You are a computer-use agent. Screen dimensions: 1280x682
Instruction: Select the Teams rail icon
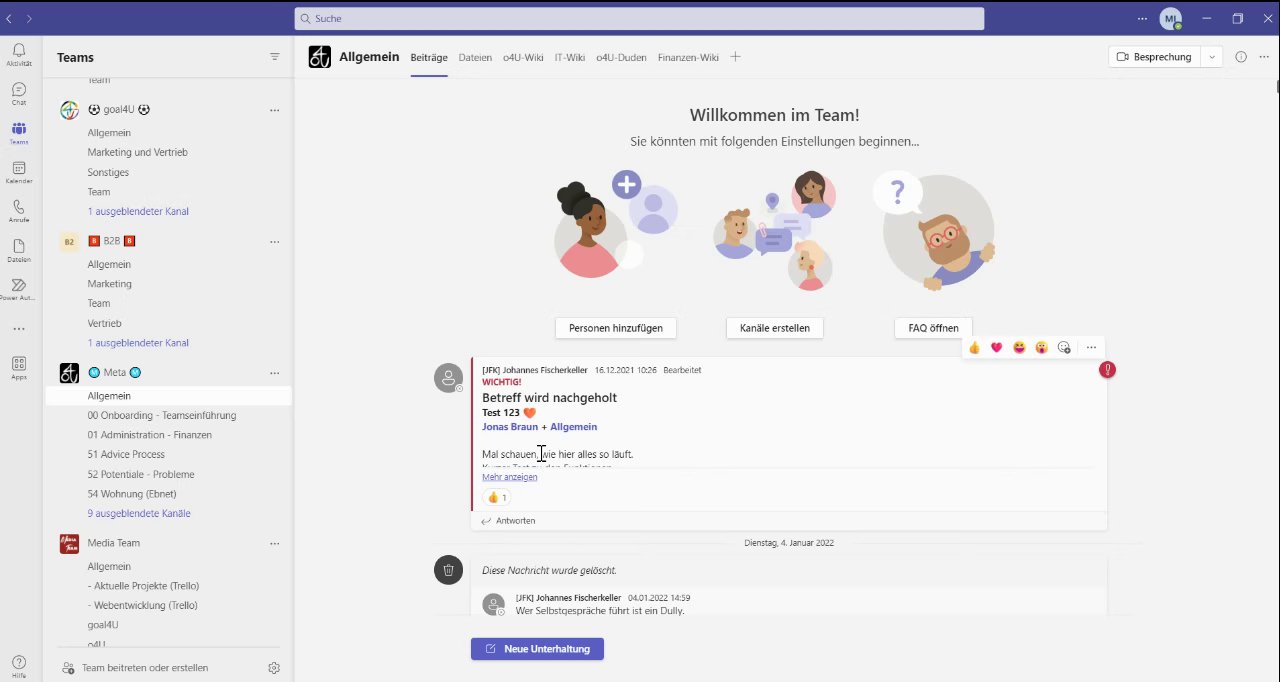19,133
